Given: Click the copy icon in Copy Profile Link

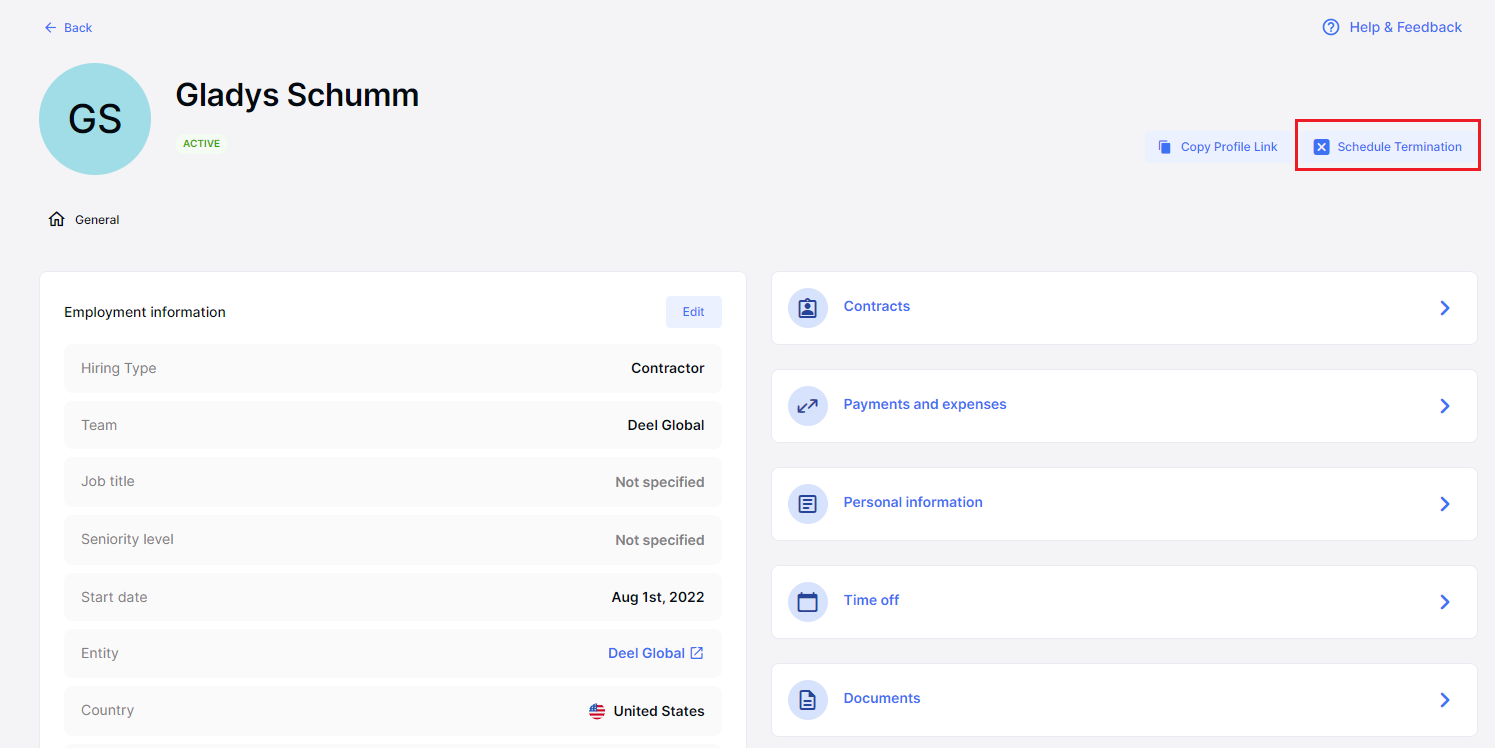Looking at the screenshot, I should [1165, 147].
